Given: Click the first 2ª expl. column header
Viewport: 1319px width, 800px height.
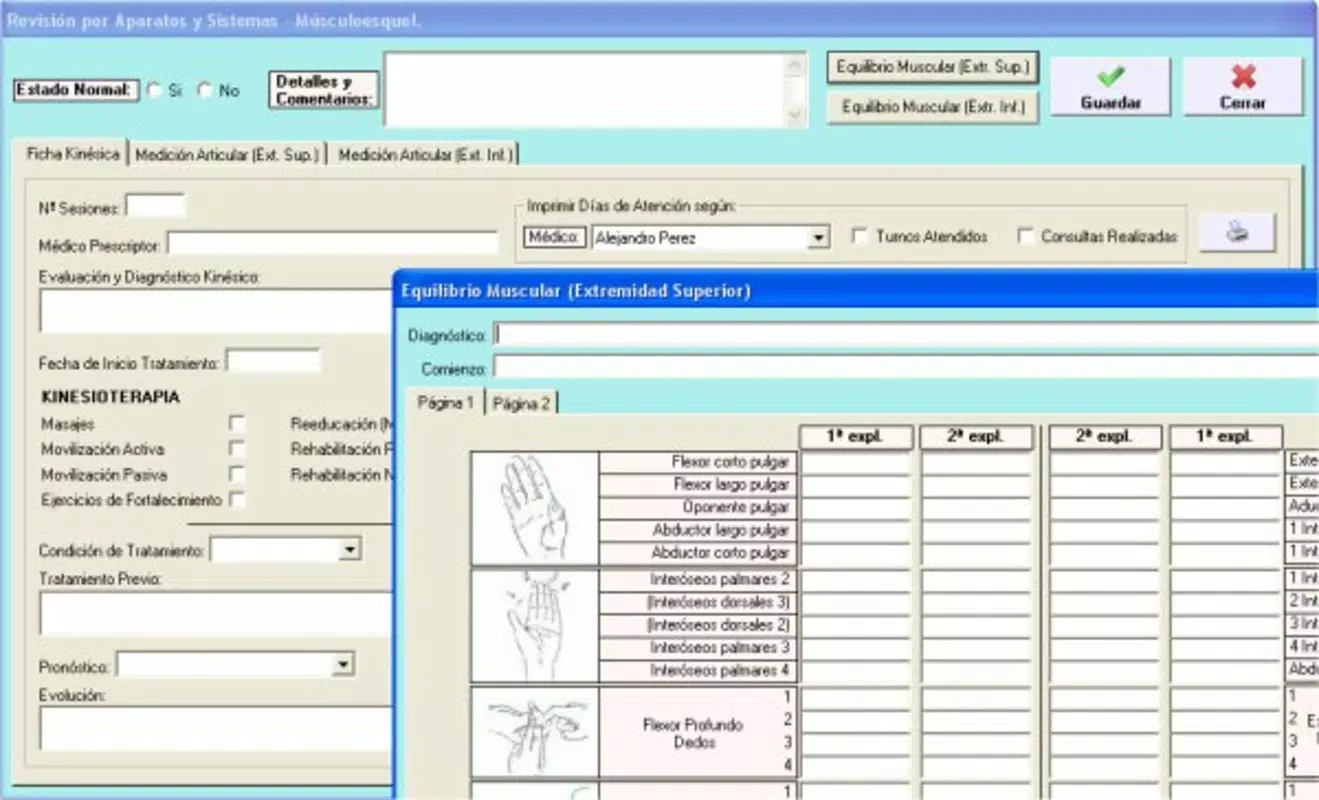Looking at the screenshot, I should [x=976, y=437].
